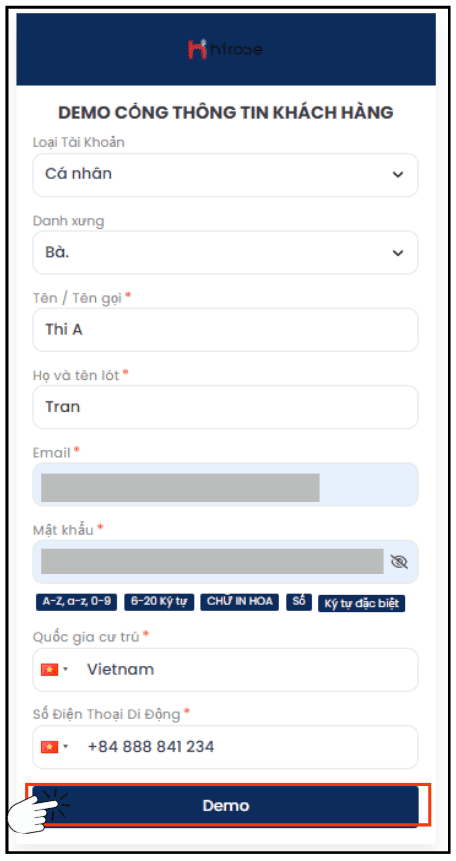456x861 pixels.
Task: Click the mobile phone number field
Action: pyautogui.click(x=225, y=747)
